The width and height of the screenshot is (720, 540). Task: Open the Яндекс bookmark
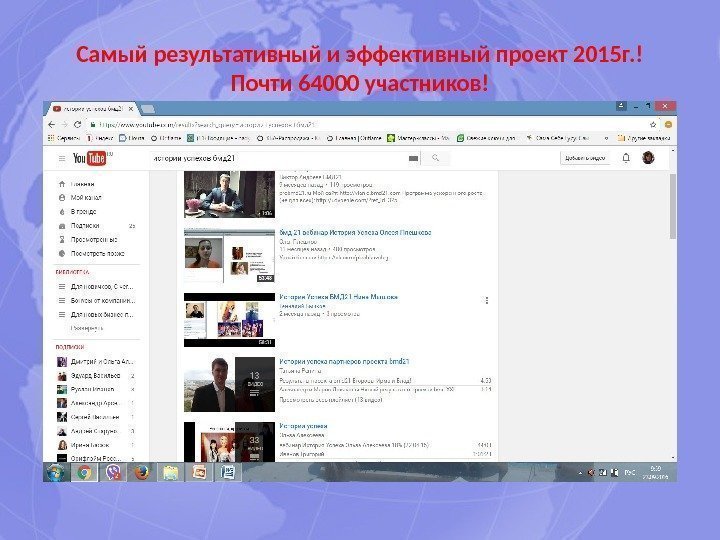pyautogui.click(x=100, y=138)
